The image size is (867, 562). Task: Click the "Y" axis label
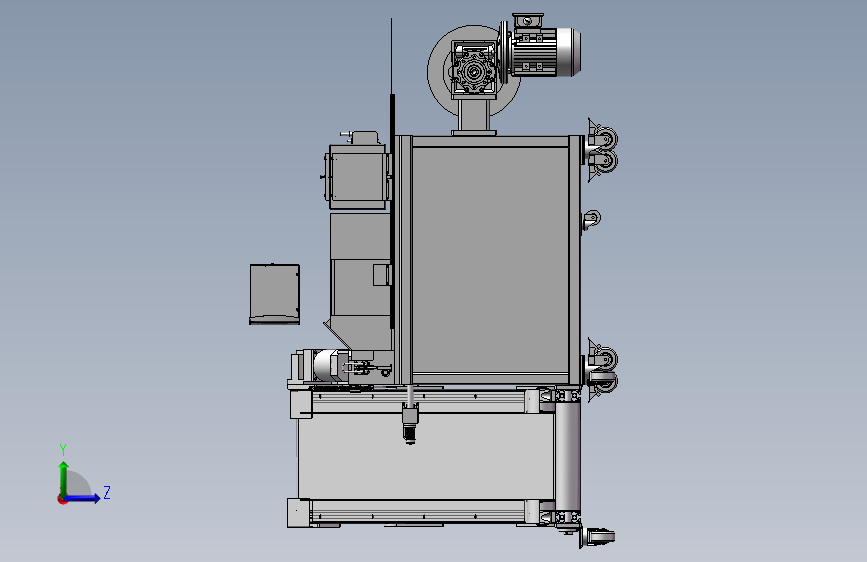[63, 449]
